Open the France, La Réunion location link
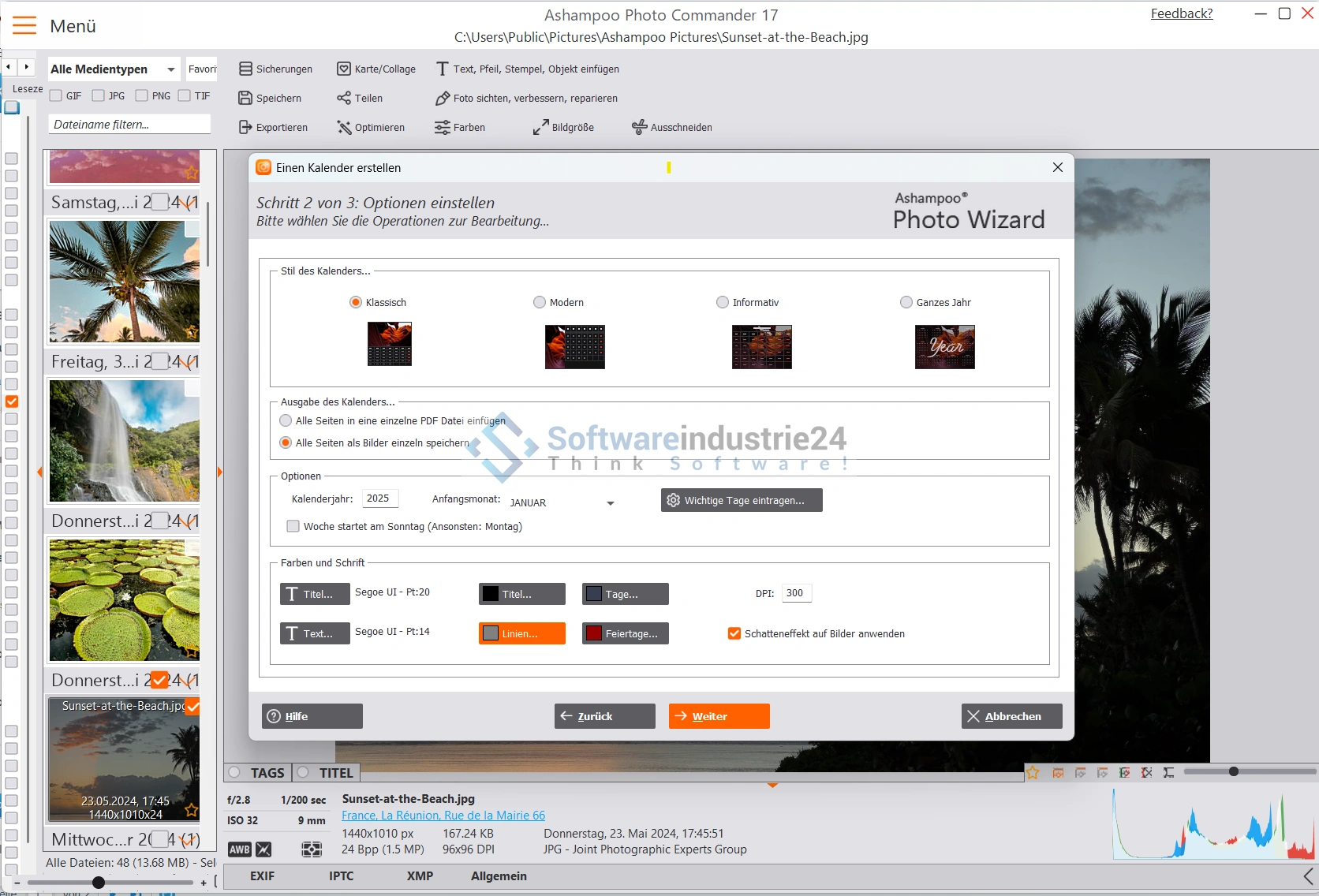This screenshot has width=1319, height=896. pos(443,816)
